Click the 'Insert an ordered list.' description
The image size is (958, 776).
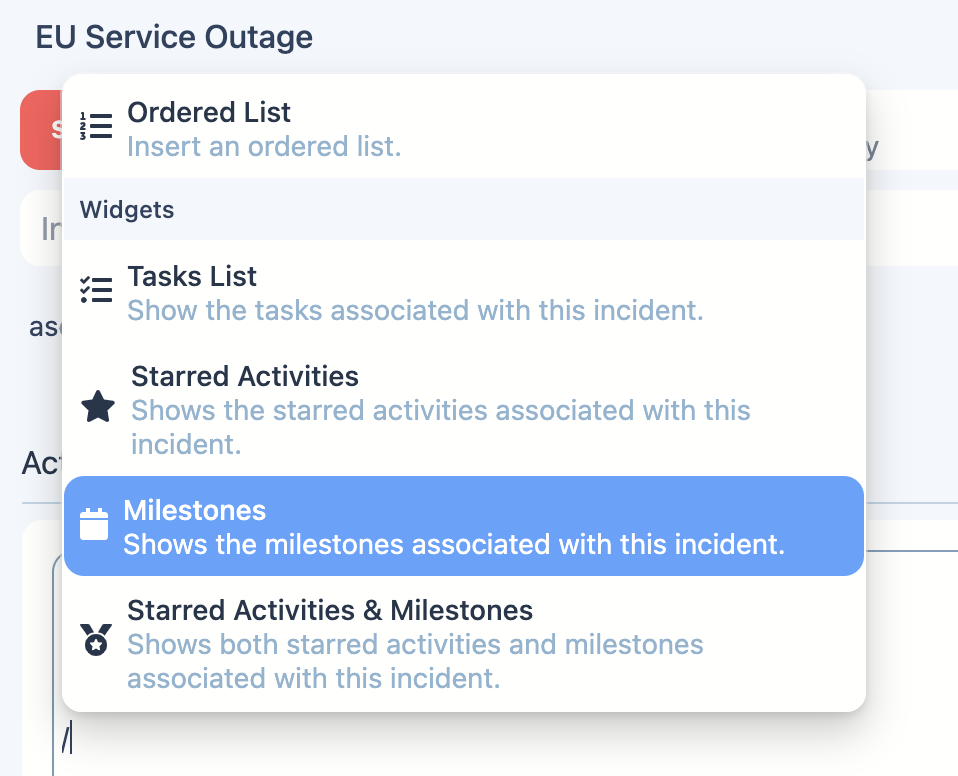tap(264, 147)
